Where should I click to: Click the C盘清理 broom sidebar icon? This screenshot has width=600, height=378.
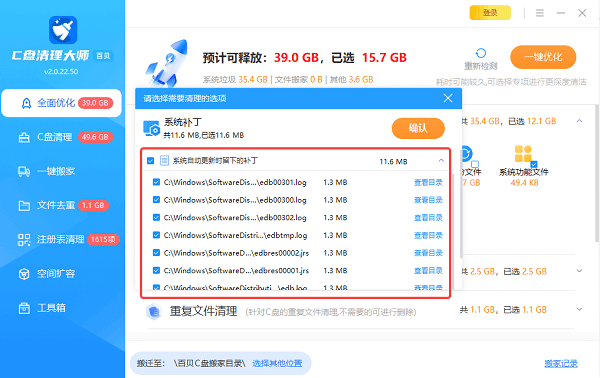(x=24, y=137)
